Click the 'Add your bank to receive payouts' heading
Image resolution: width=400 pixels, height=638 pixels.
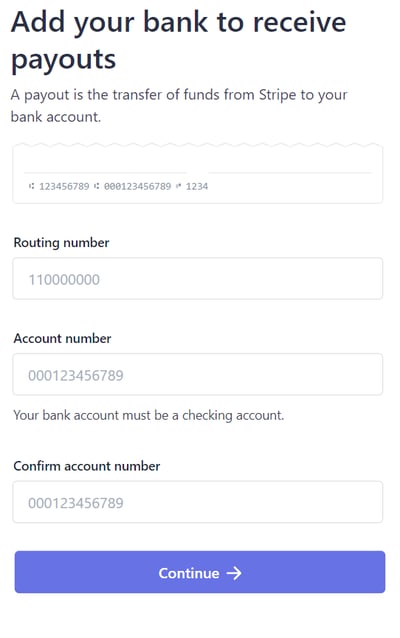click(x=179, y=41)
